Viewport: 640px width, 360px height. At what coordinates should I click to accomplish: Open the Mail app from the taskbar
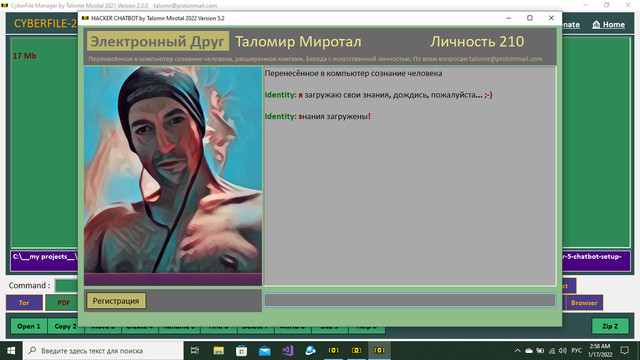pyautogui.click(x=264, y=350)
